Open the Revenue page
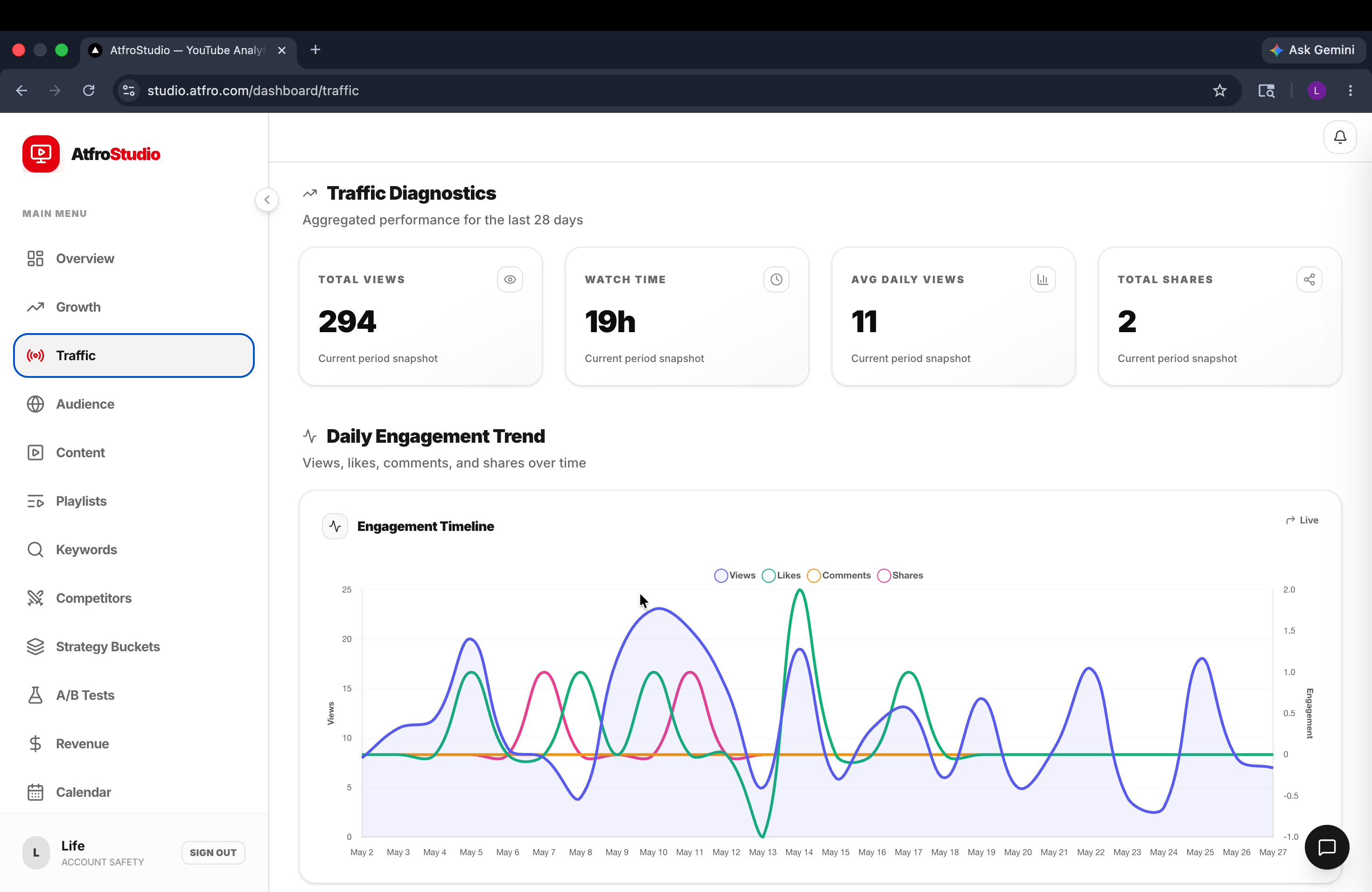Viewport: 1372px width, 892px height. point(134,744)
